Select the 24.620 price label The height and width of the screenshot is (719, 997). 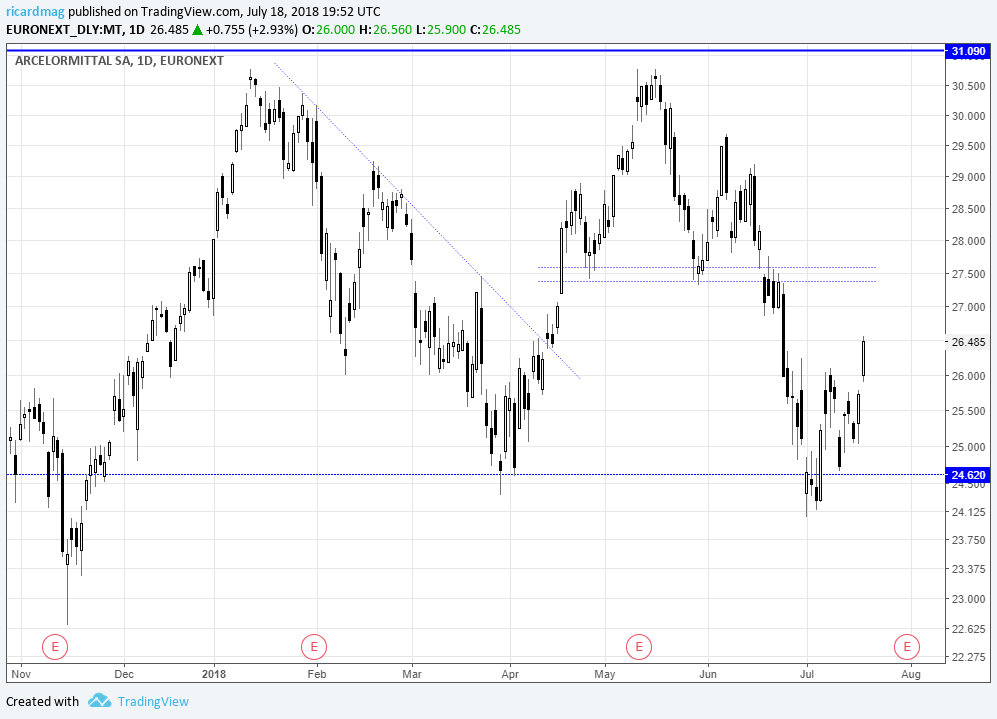pyautogui.click(x=968, y=475)
